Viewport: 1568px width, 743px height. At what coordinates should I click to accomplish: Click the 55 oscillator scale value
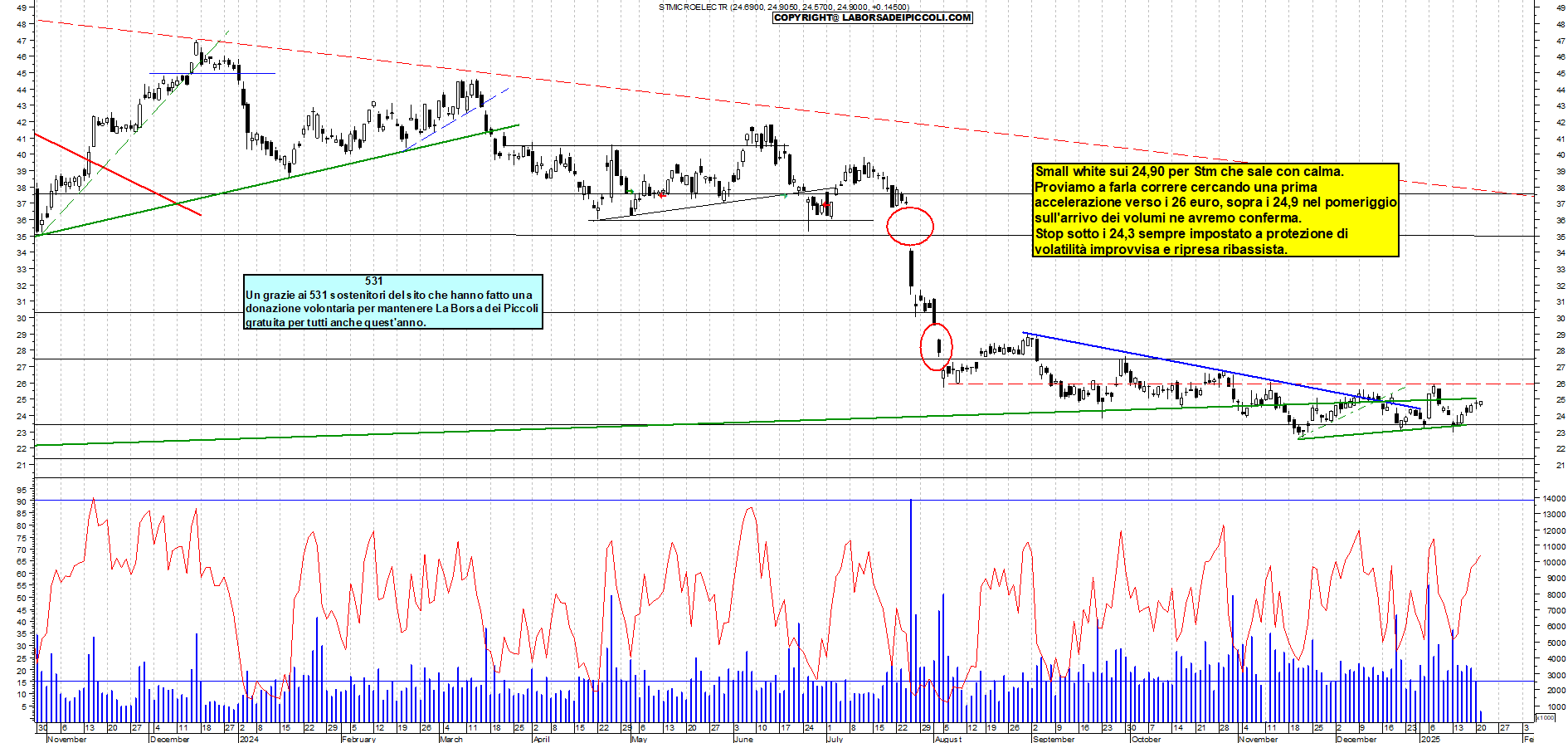[x=22, y=586]
